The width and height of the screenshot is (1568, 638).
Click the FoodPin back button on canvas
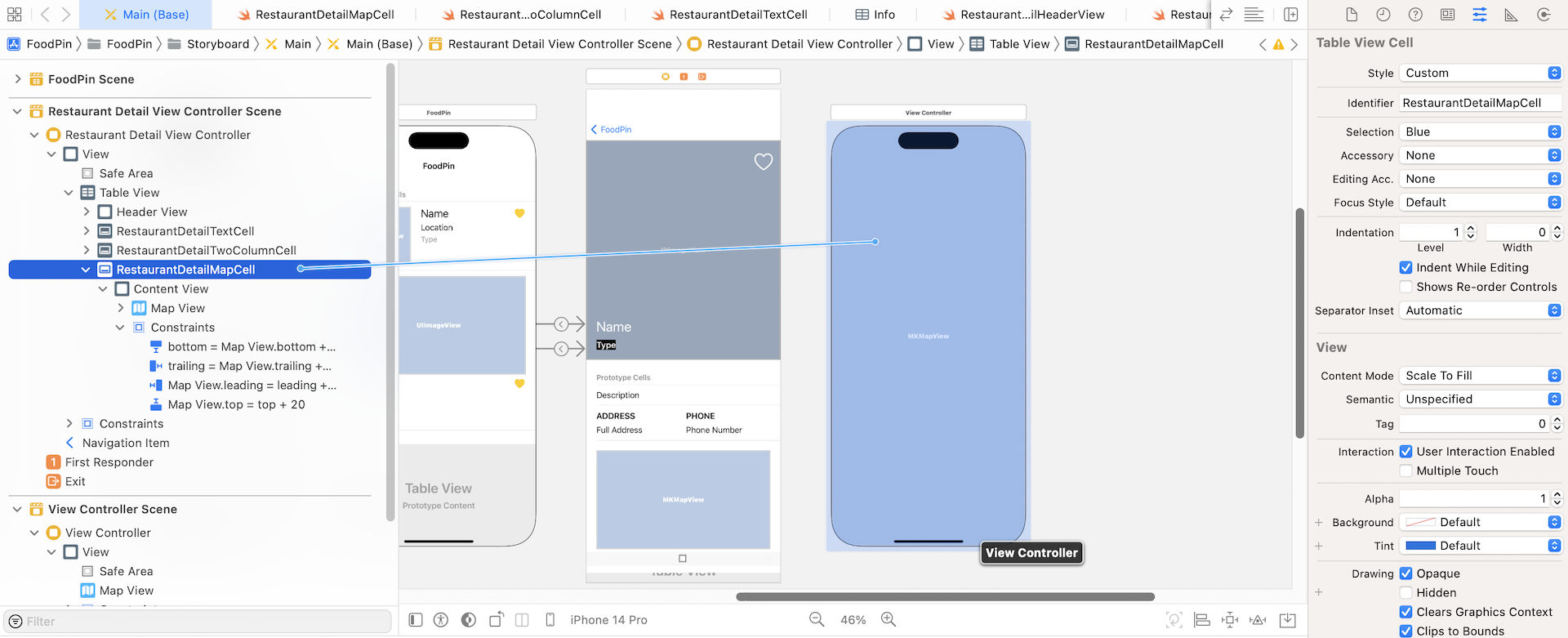click(611, 129)
